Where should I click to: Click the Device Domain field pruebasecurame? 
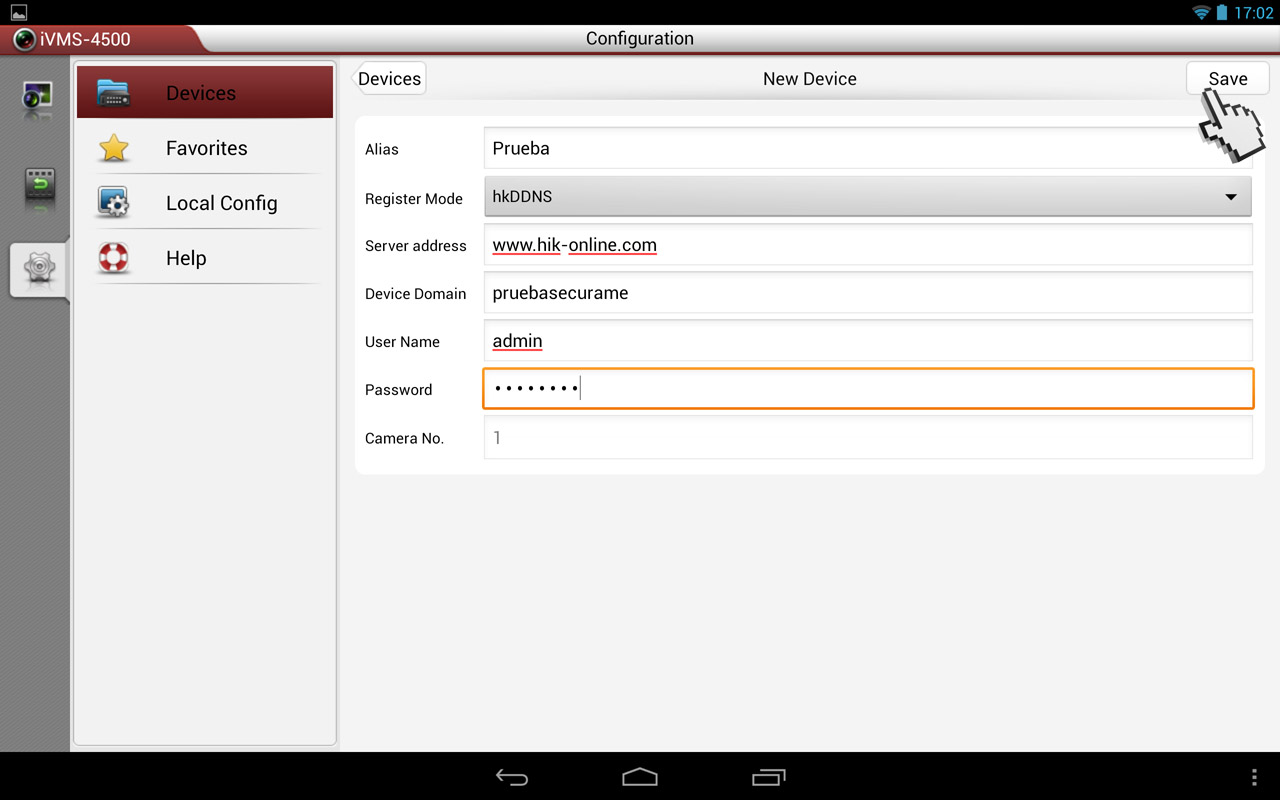click(x=868, y=293)
